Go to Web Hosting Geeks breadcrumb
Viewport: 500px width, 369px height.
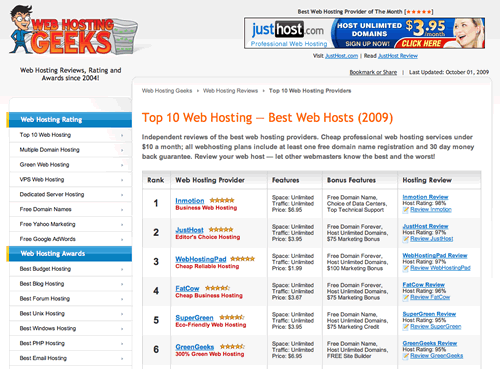pos(167,91)
